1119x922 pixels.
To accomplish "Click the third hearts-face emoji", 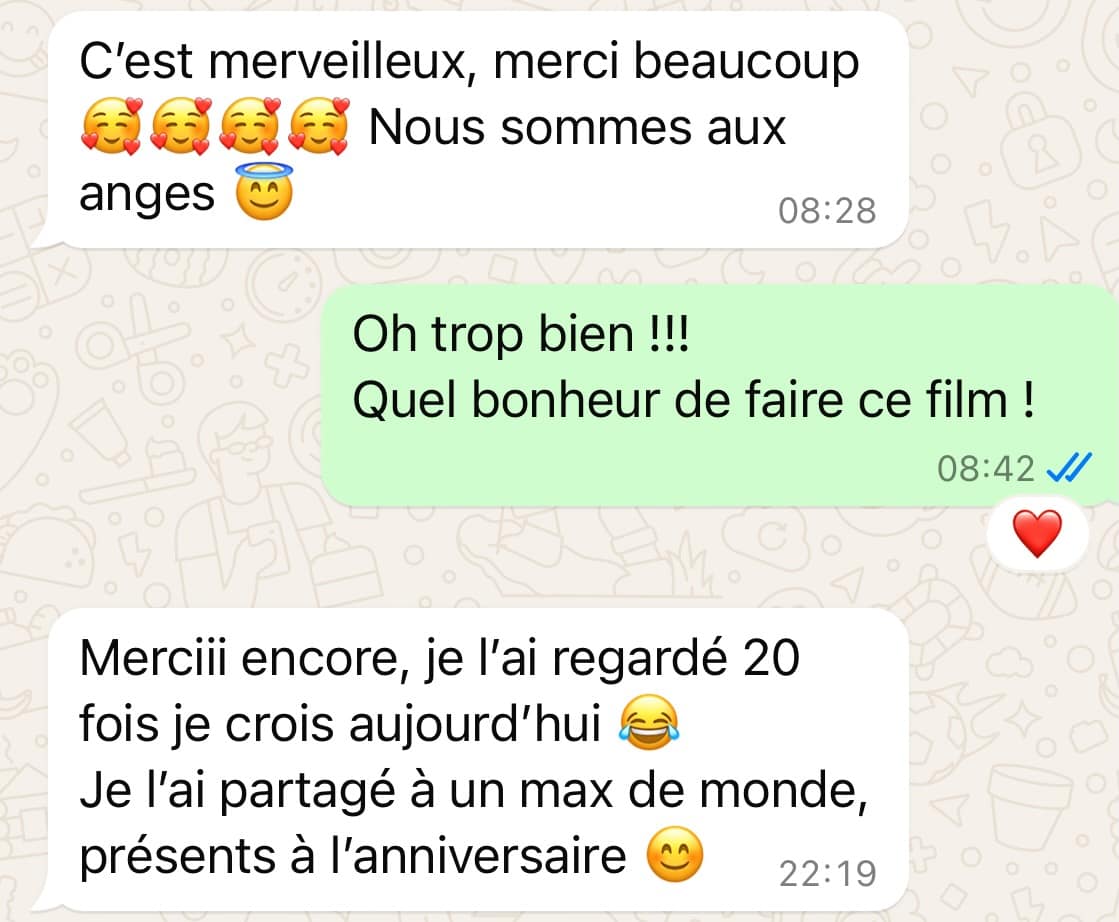I will pos(250,127).
